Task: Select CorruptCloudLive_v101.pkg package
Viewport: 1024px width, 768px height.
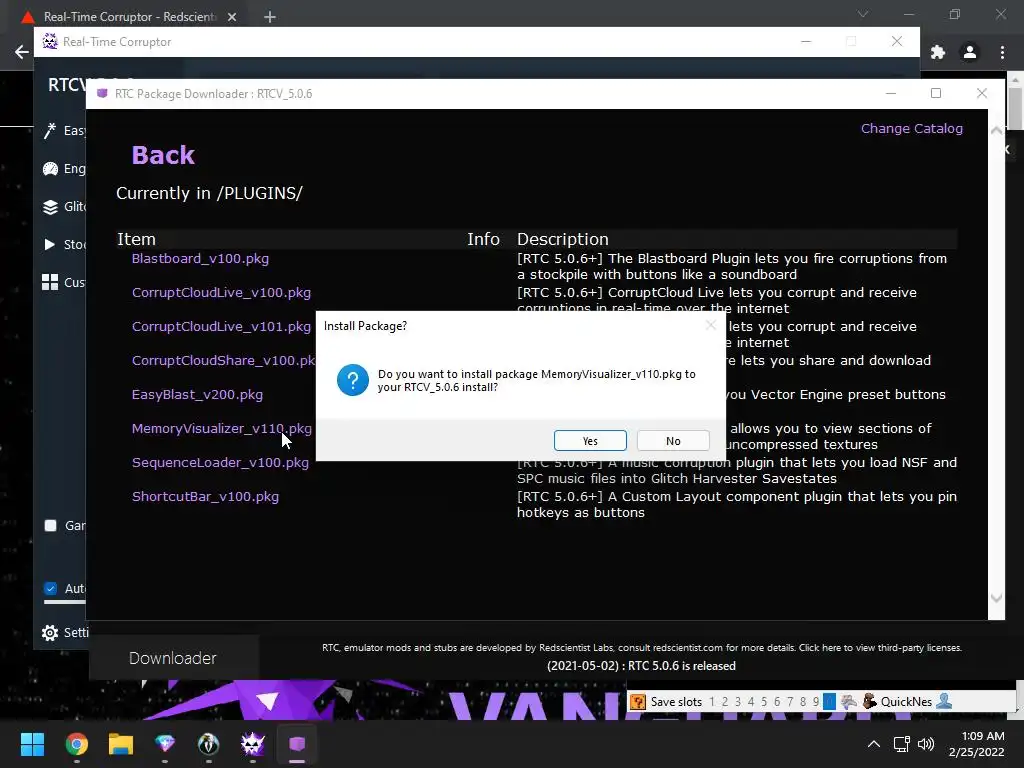Action: click(x=221, y=327)
